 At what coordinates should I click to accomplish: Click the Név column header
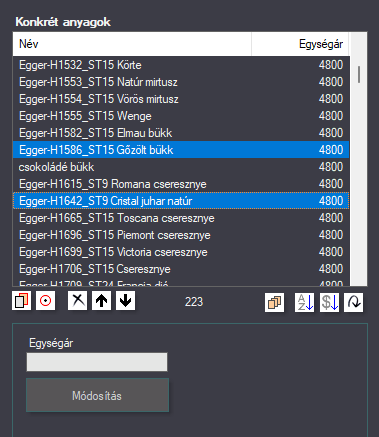[132, 44]
